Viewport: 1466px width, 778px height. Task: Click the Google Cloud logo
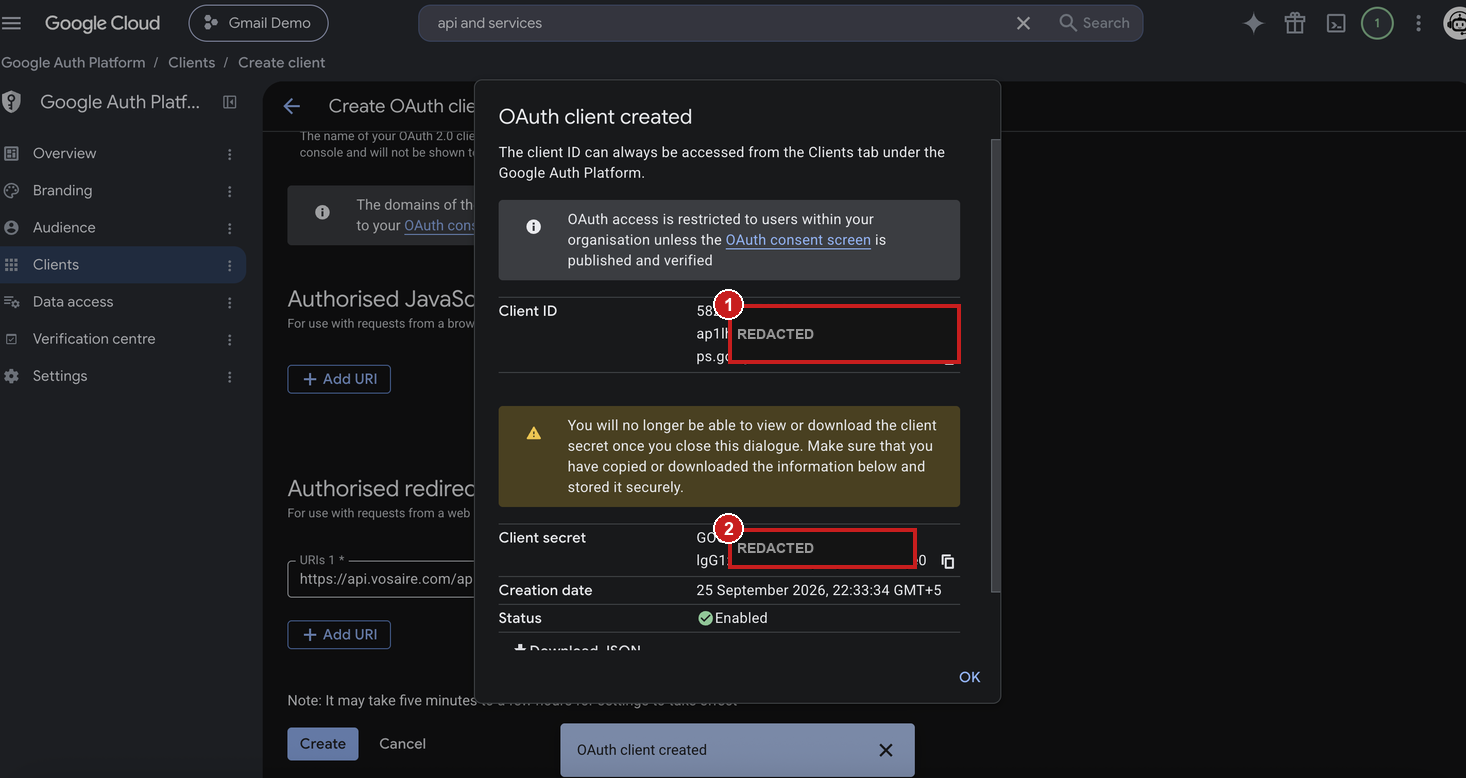102,23
